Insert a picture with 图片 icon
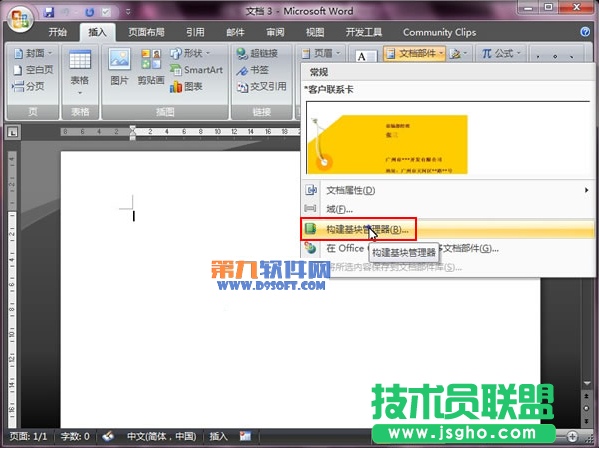This screenshot has height=449, width=599. tap(119, 66)
